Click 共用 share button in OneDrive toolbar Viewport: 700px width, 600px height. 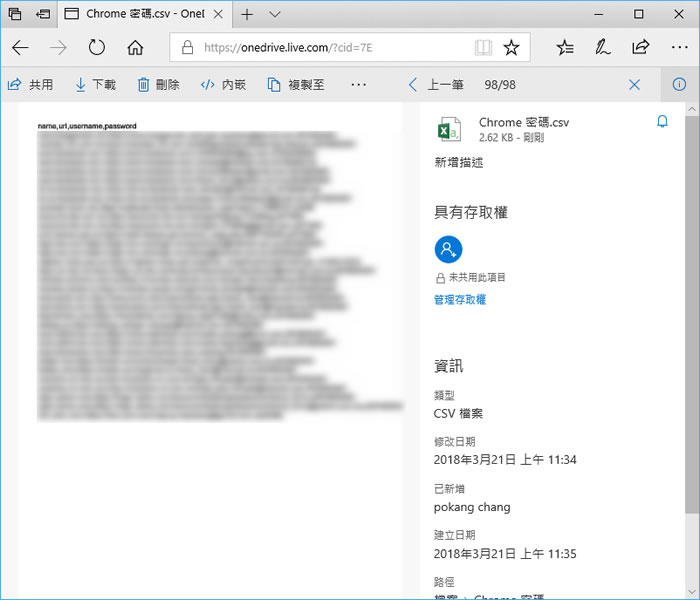(x=30, y=84)
